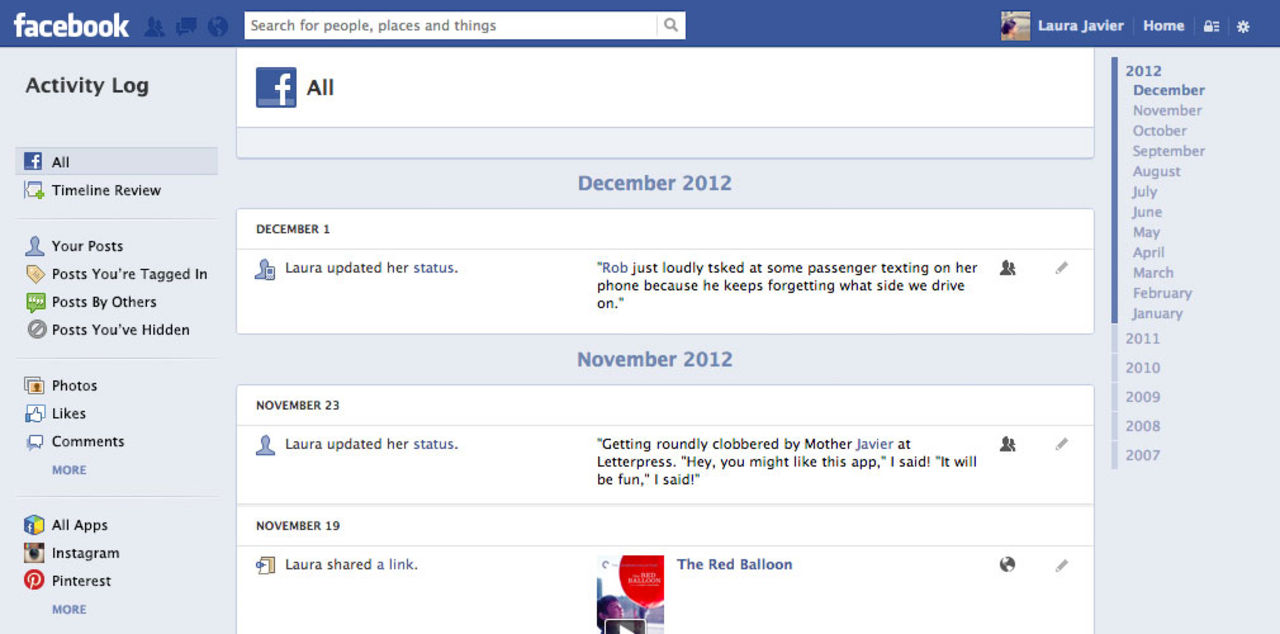The height and width of the screenshot is (634, 1280).
Task: Show Posts You've Hidden
Action: click(x=120, y=330)
